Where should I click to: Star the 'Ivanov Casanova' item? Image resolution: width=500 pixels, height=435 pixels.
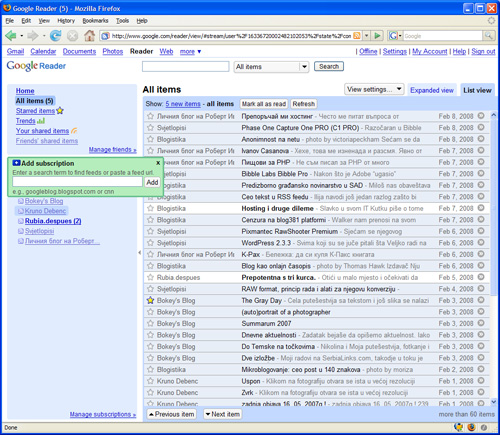pos(150,151)
